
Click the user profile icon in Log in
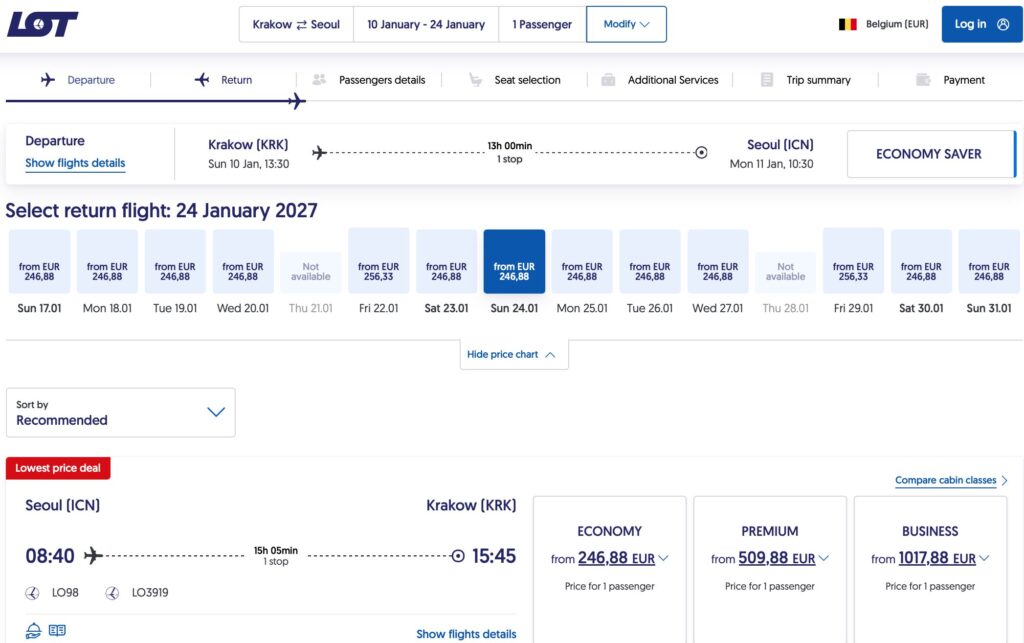(1003, 24)
